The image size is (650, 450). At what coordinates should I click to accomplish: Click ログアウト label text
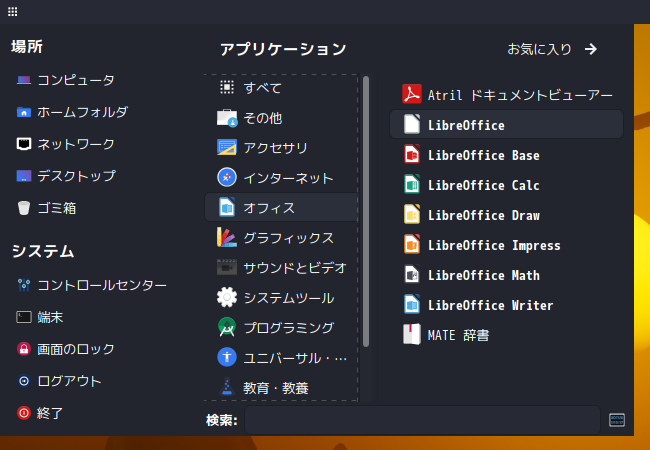[x=69, y=381]
